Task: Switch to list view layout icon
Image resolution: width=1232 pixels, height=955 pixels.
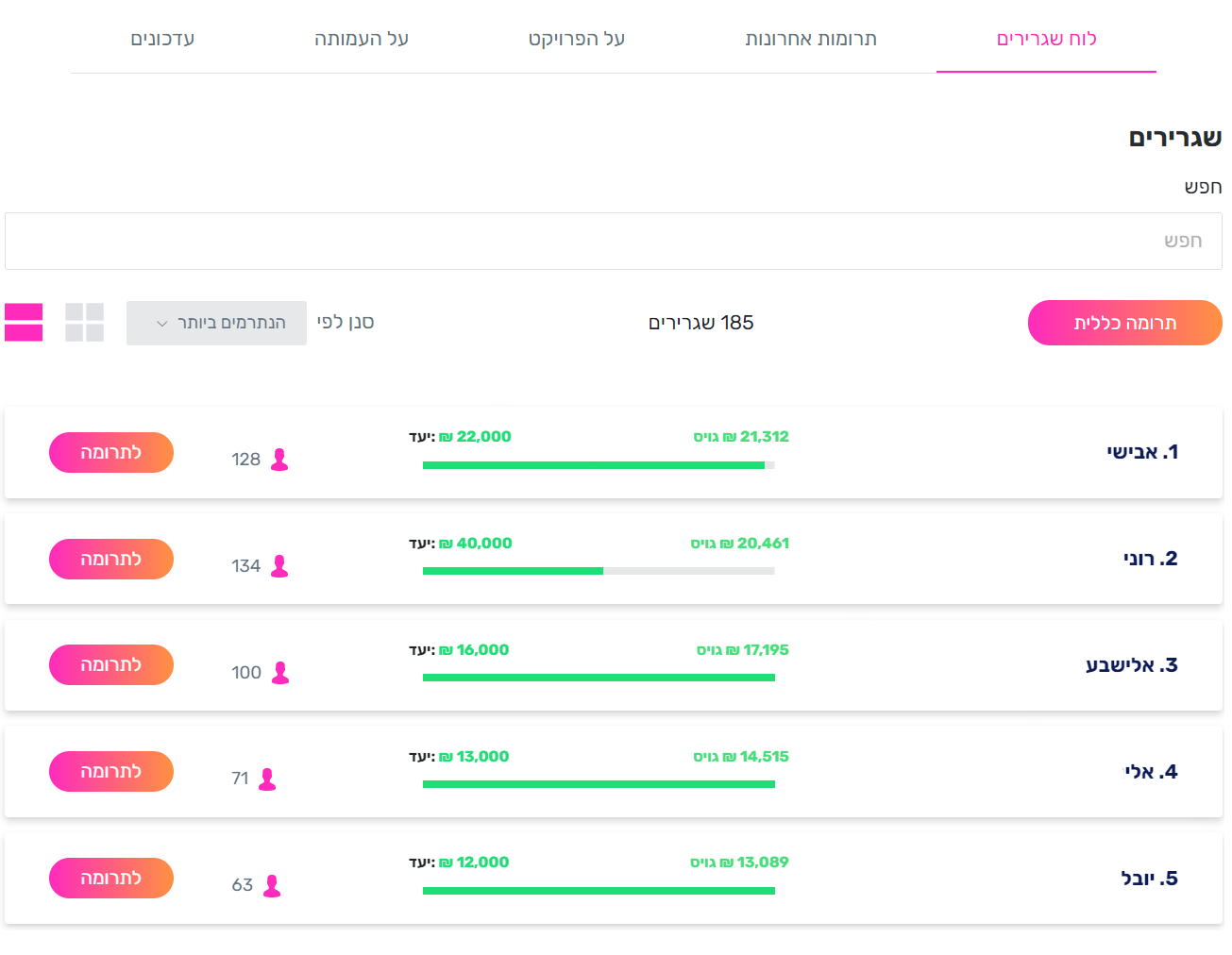Action: tap(24, 323)
